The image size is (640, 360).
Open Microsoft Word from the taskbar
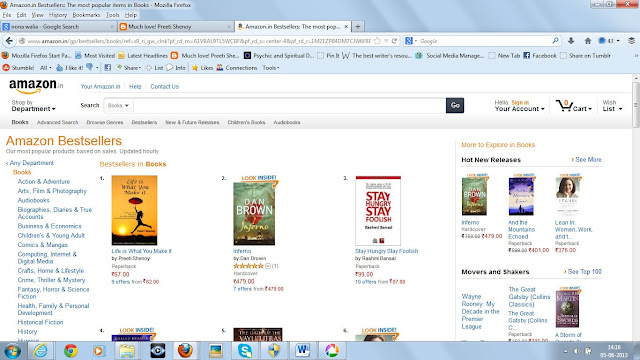tap(303, 351)
